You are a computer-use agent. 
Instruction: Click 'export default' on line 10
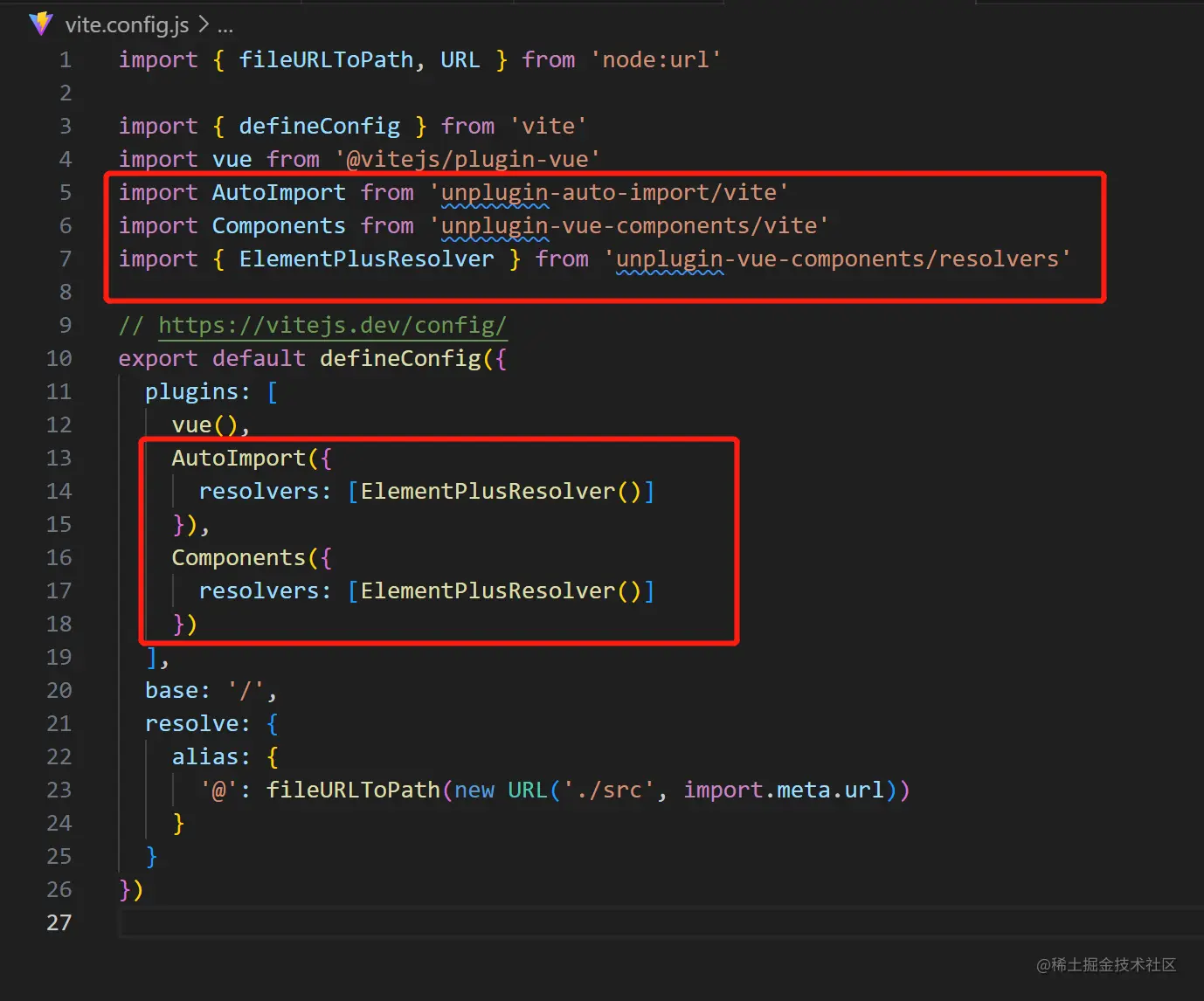211,358
